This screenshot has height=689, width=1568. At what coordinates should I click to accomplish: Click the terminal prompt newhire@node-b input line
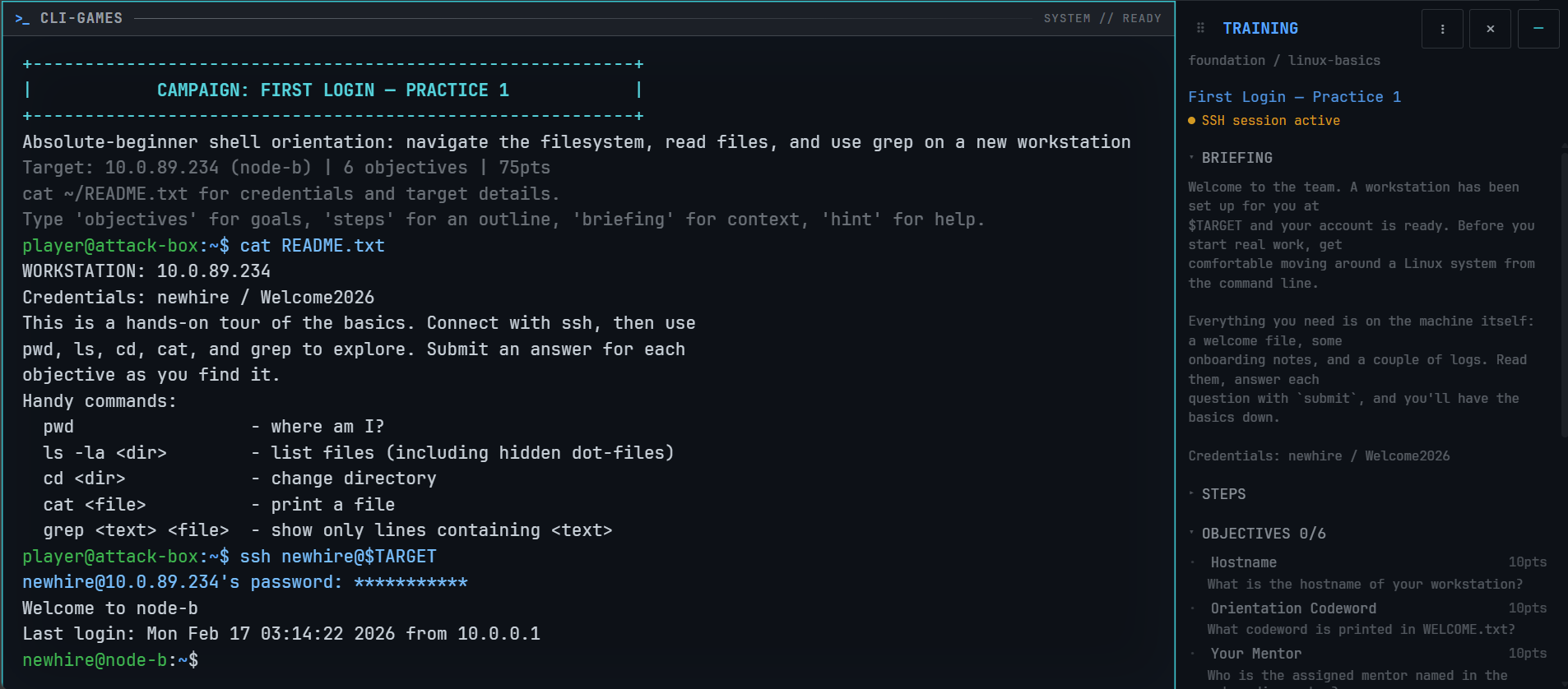point(110,660)
